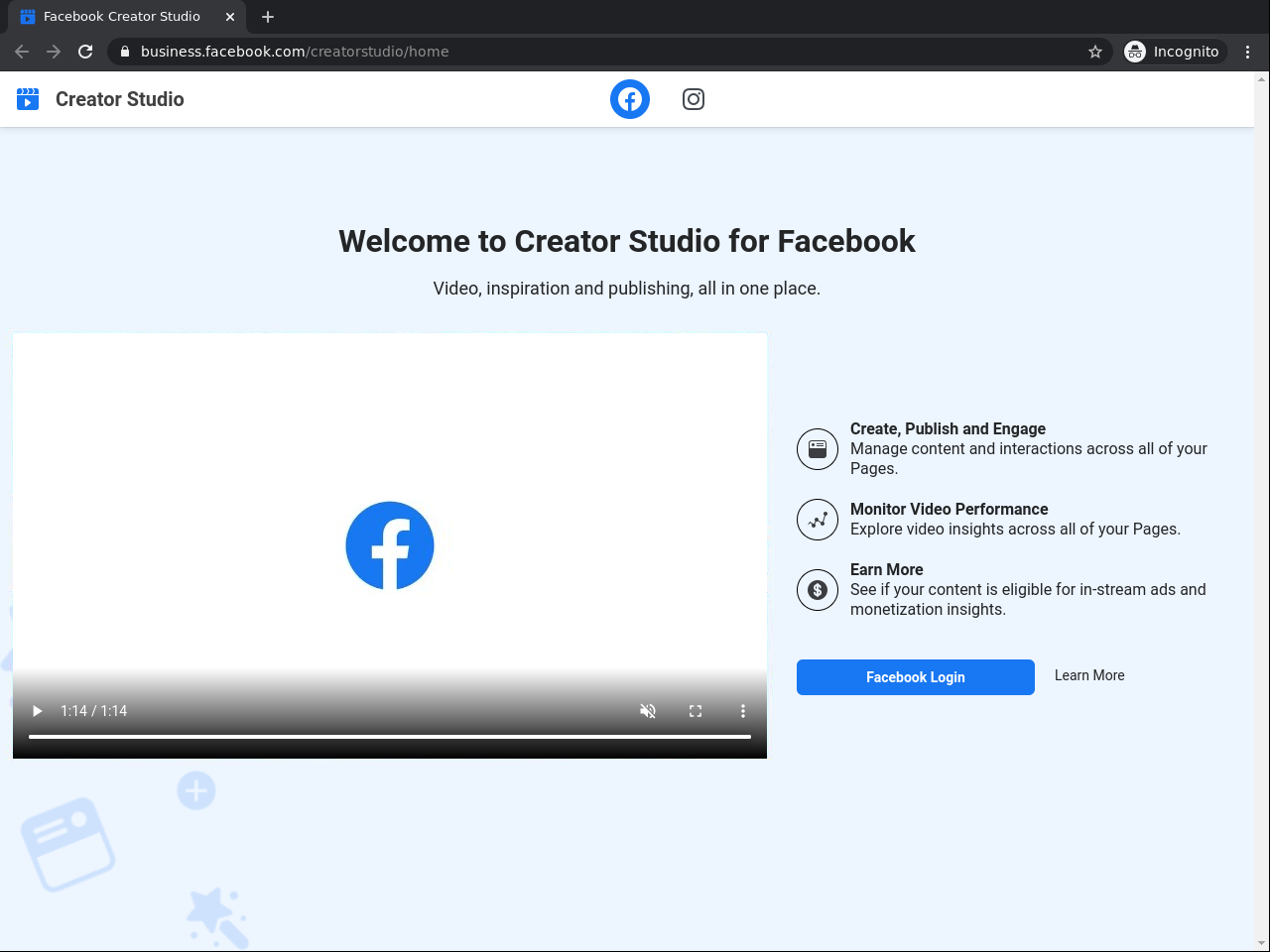Click the video progress bar

390,737
